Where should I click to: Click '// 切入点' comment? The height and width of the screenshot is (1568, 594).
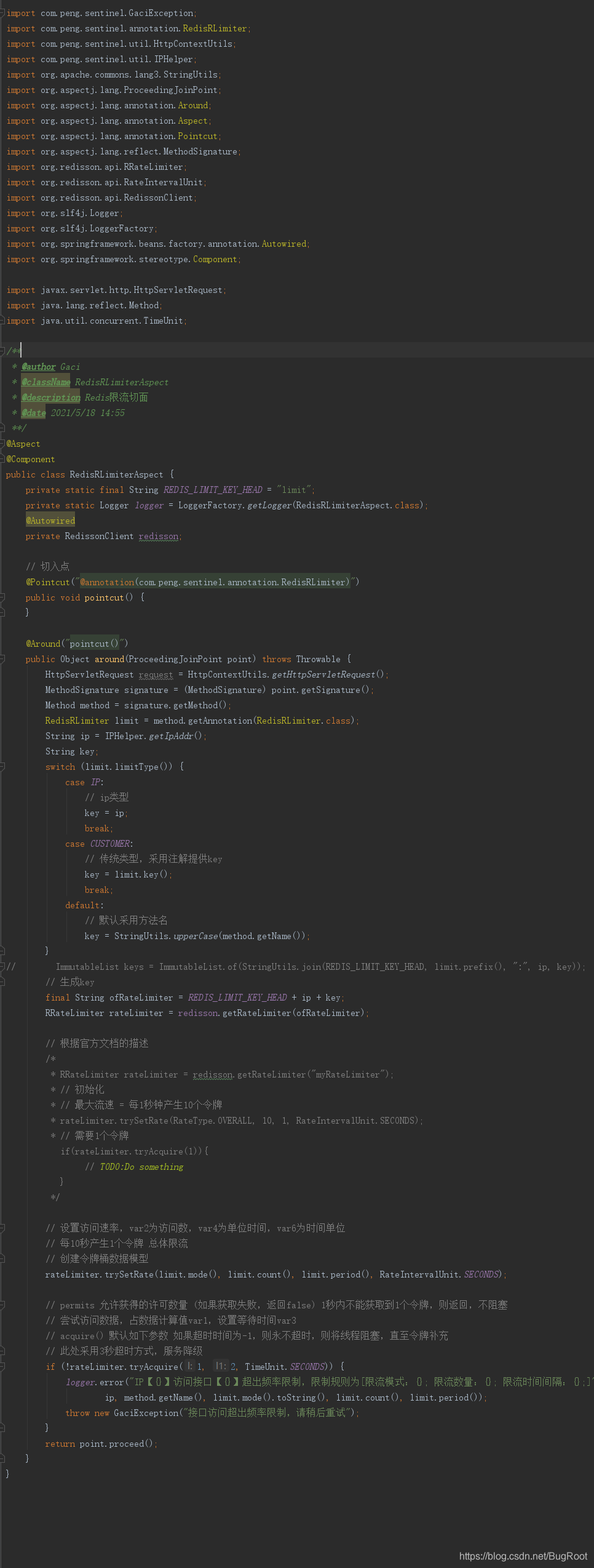[x=47, y=567]
